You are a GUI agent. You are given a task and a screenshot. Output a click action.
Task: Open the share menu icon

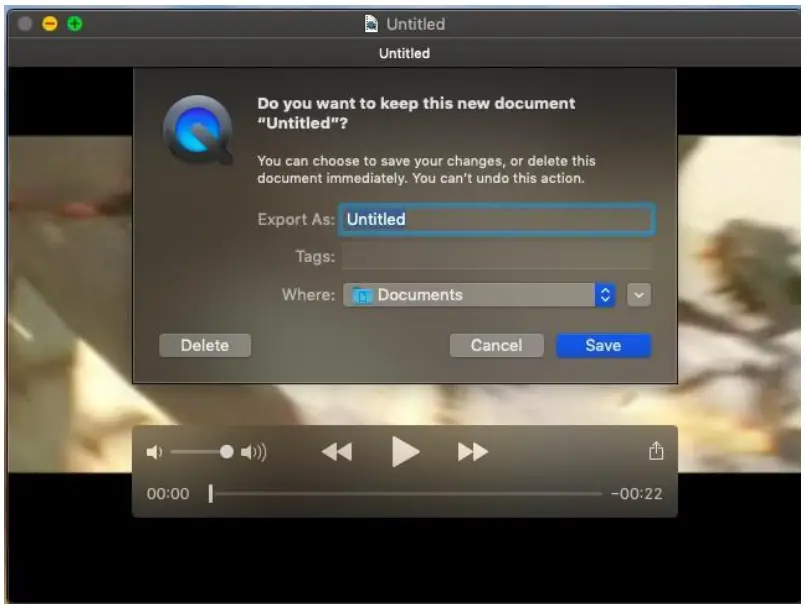(656, 451)
